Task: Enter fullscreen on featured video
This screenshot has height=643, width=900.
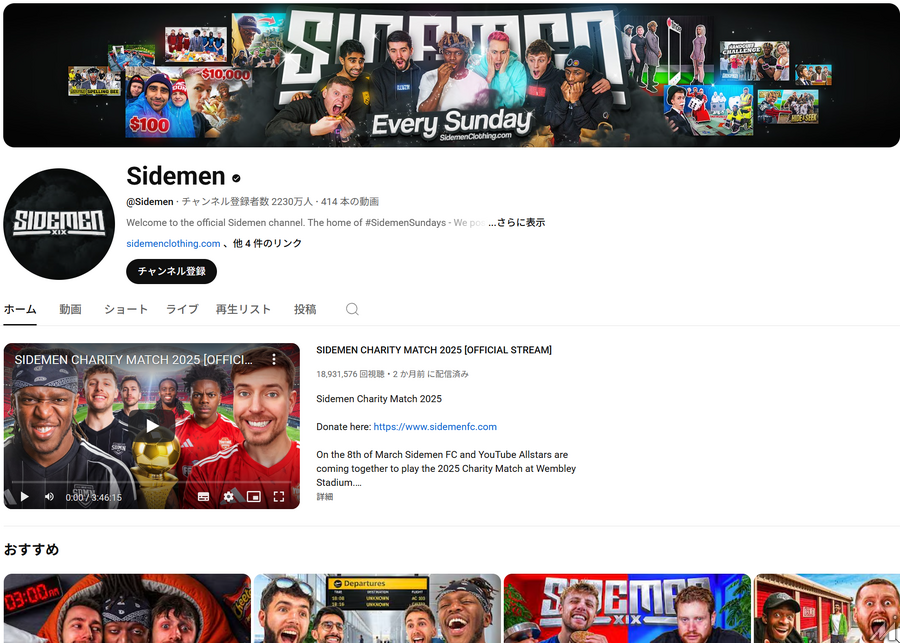Action: point(279,497)
